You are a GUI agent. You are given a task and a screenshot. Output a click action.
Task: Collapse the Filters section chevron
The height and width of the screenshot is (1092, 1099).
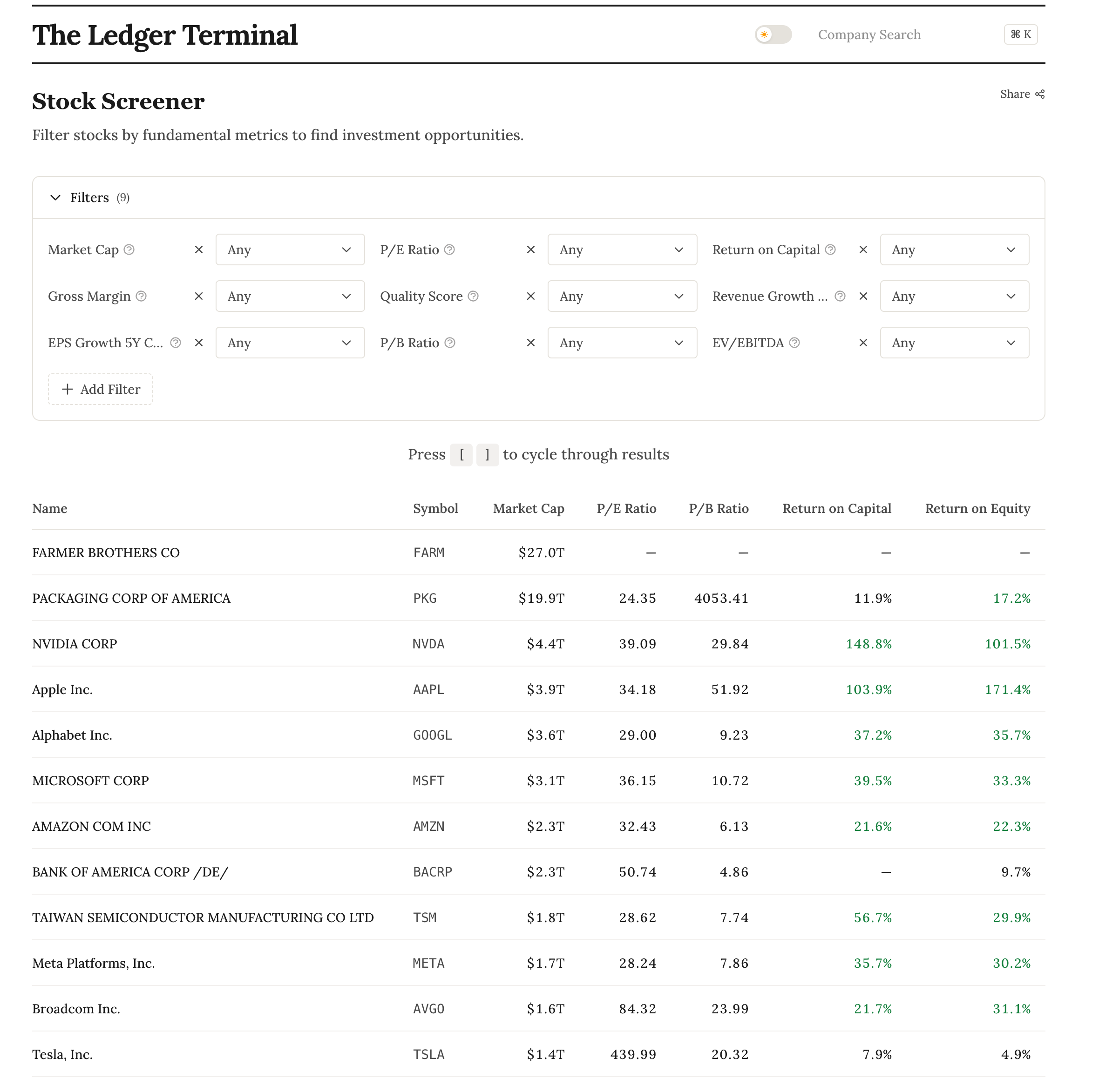55,198
